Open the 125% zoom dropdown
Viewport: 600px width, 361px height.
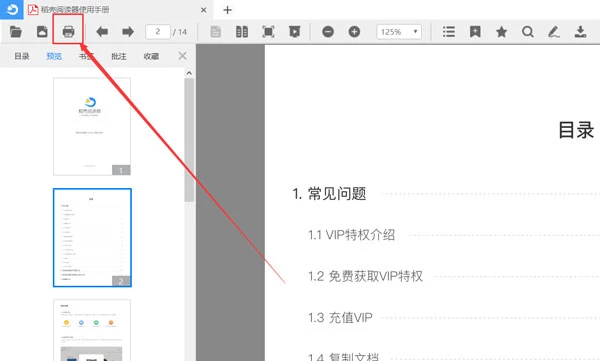tap(399, 32)
